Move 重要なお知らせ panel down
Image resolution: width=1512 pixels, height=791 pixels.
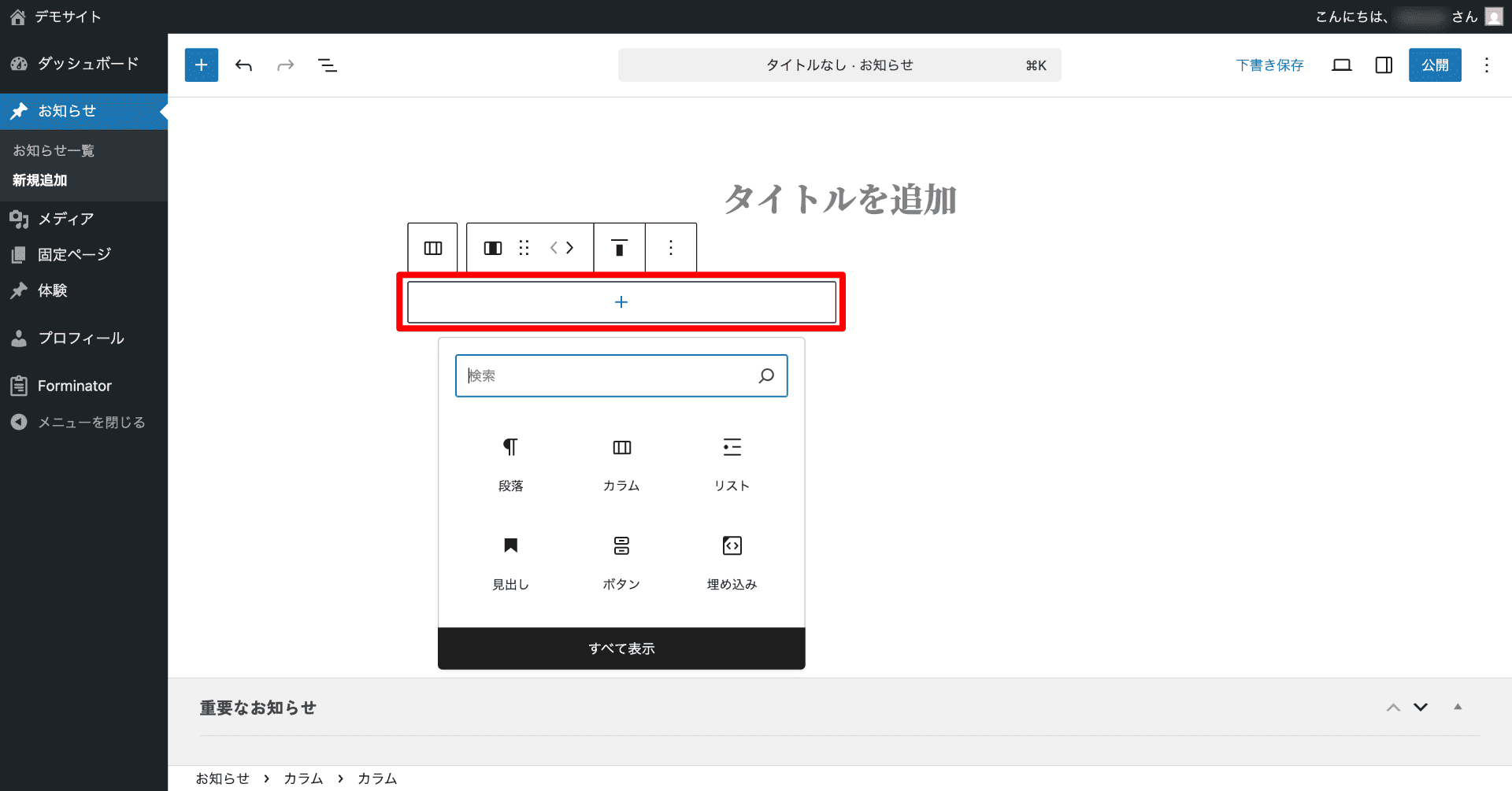(x=1421, y=708)
